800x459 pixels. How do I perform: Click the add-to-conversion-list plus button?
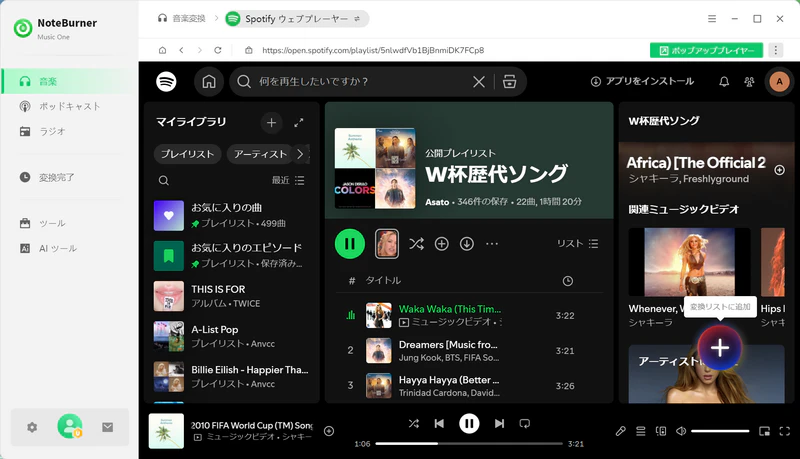tap(720, 348)
